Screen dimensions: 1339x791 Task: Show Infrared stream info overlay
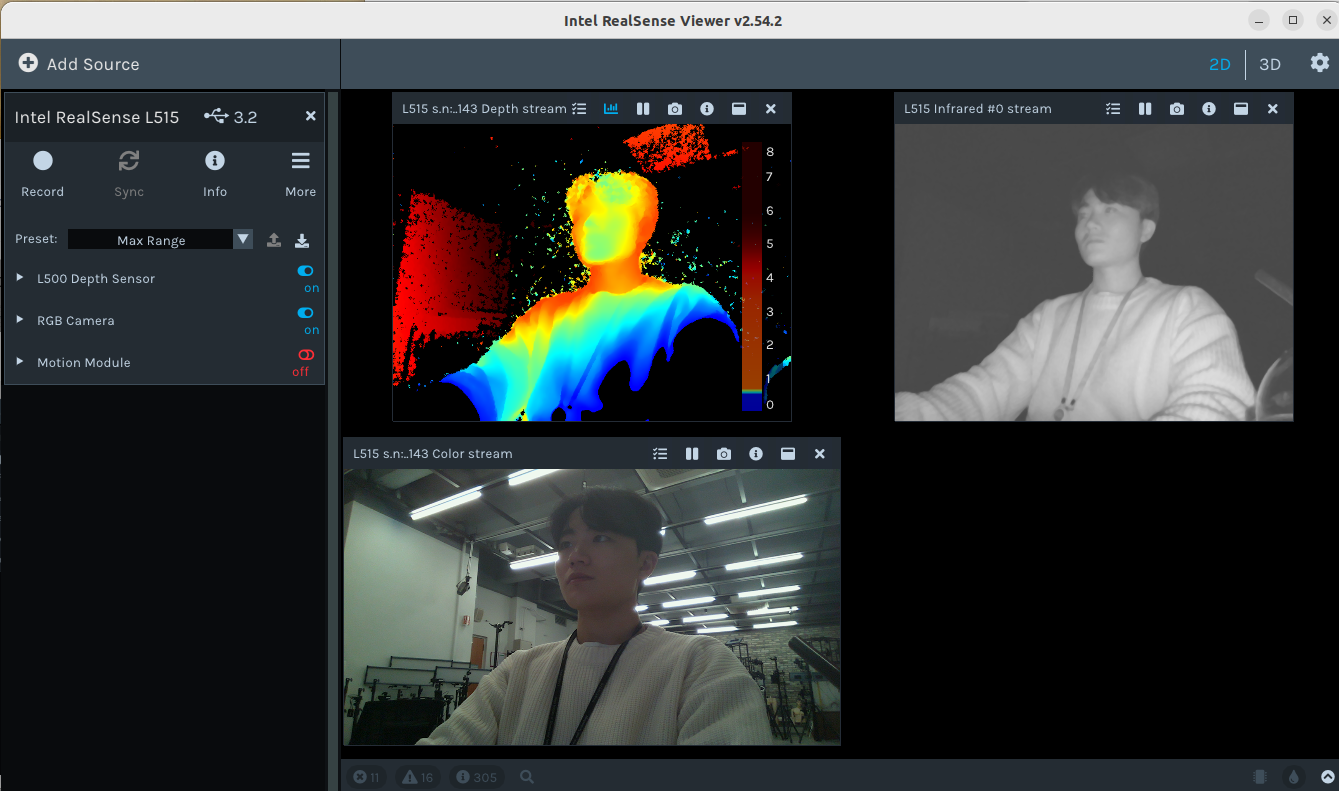(1209, 108)
